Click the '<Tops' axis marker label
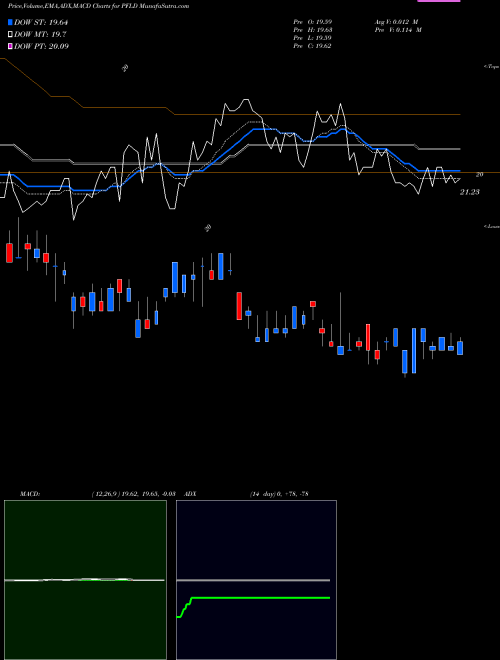500x660 pixels. (x=492, y=67)
